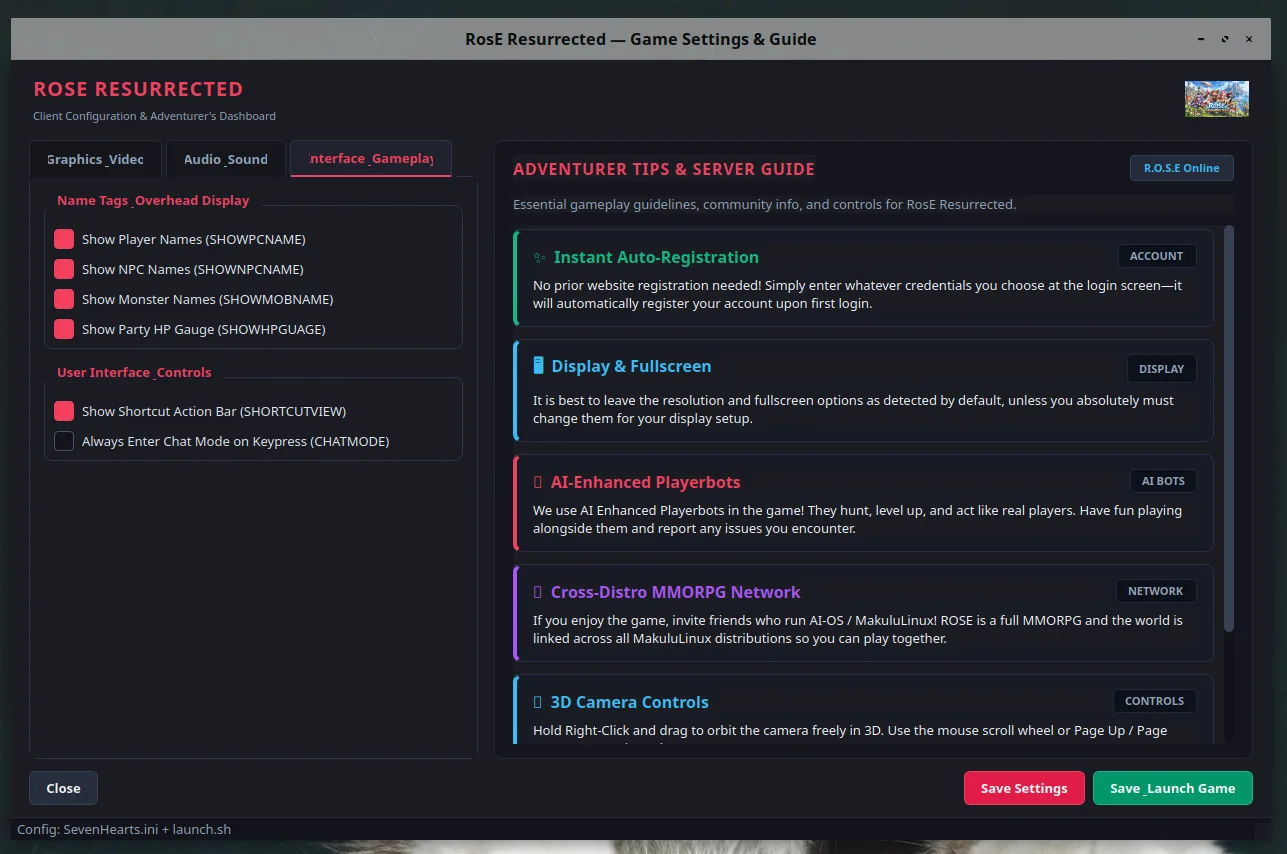The height and width of the screenshot is (854, 1287).
Task: Click the ADVENTURER TIPS & SERVER GUIDE title
Action: point(664,169)
